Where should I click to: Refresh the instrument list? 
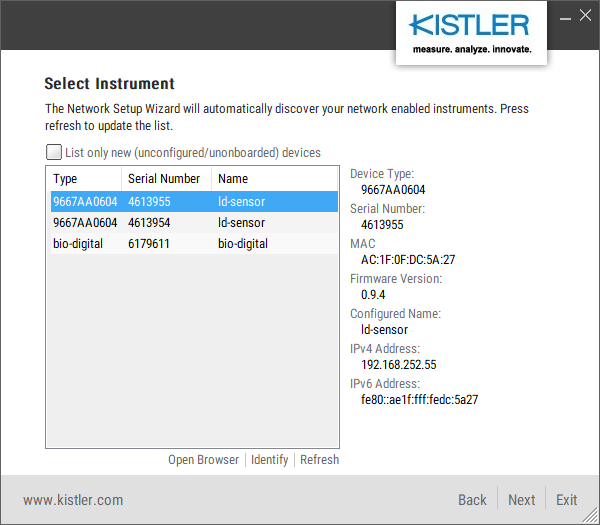[x=319, y=460]
